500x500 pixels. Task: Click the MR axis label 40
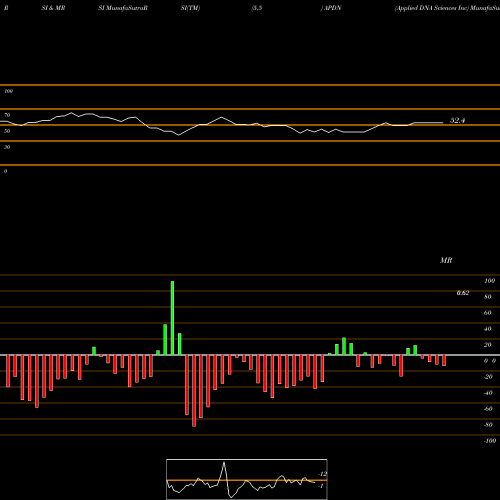tap(488, 329)
